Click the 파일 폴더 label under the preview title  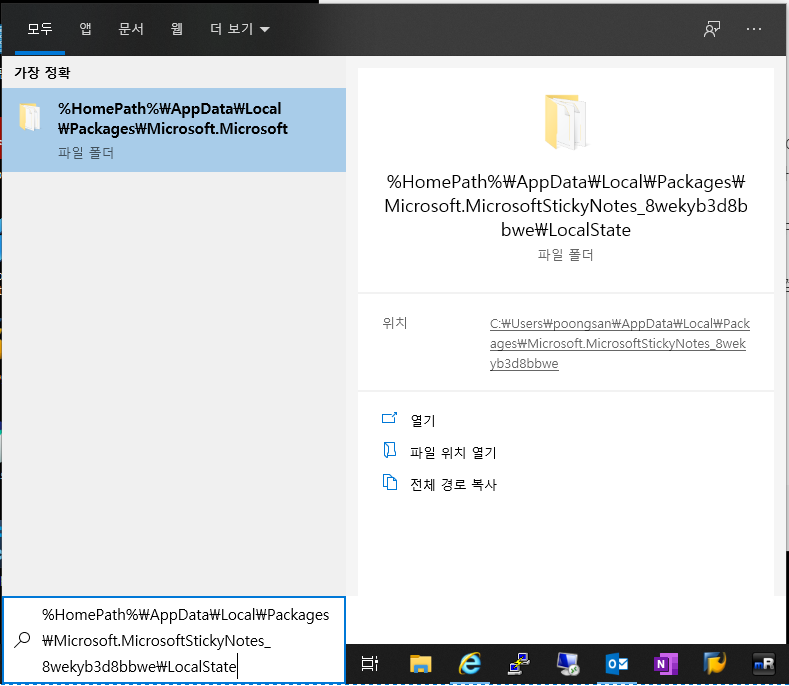click(566, 255)
